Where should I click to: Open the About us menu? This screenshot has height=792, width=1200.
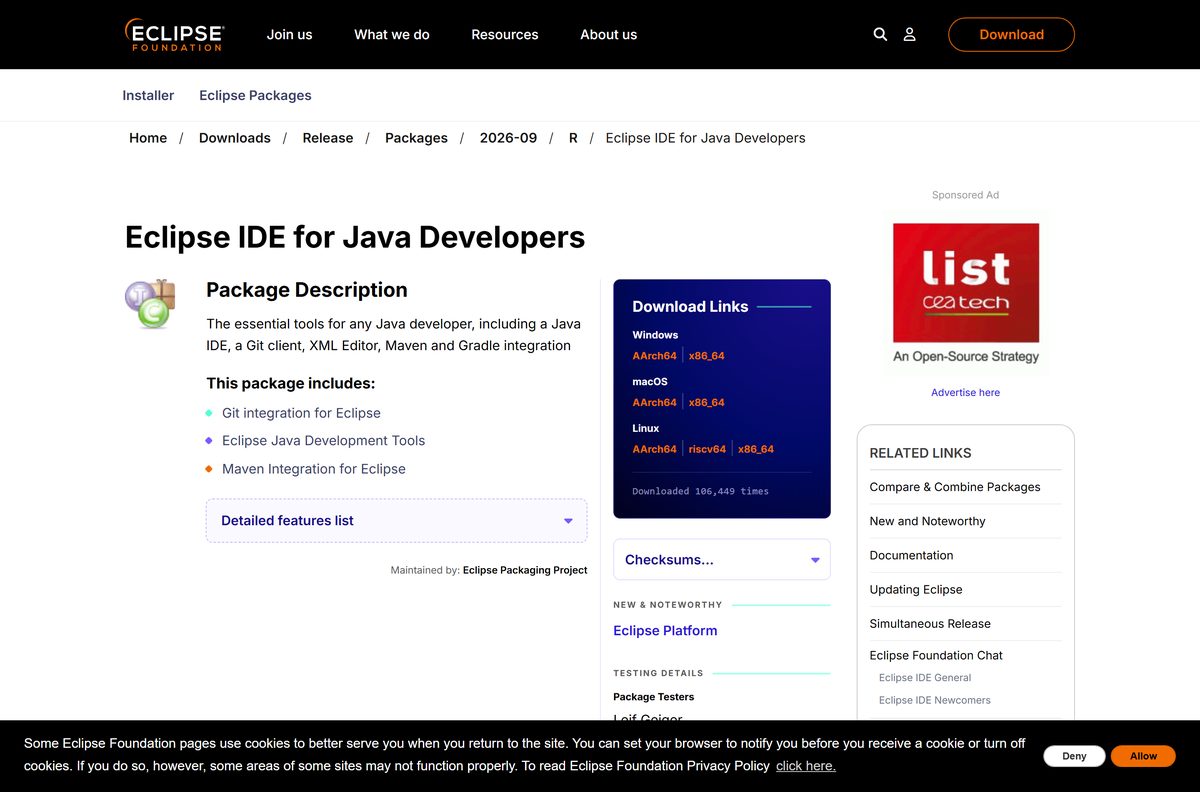point(608,34)
